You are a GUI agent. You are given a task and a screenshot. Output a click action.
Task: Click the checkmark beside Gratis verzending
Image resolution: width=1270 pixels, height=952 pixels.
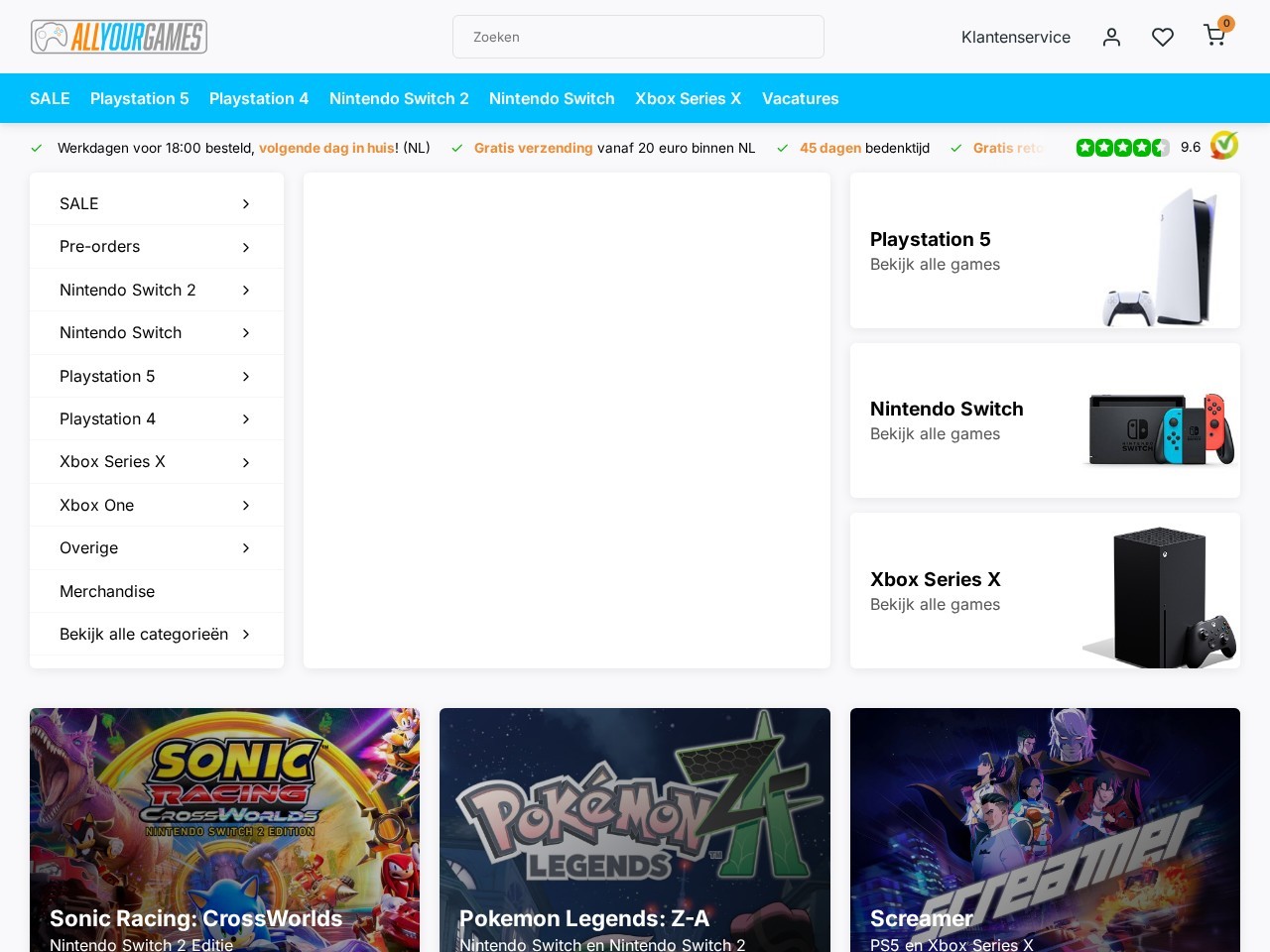pos(457,148)
